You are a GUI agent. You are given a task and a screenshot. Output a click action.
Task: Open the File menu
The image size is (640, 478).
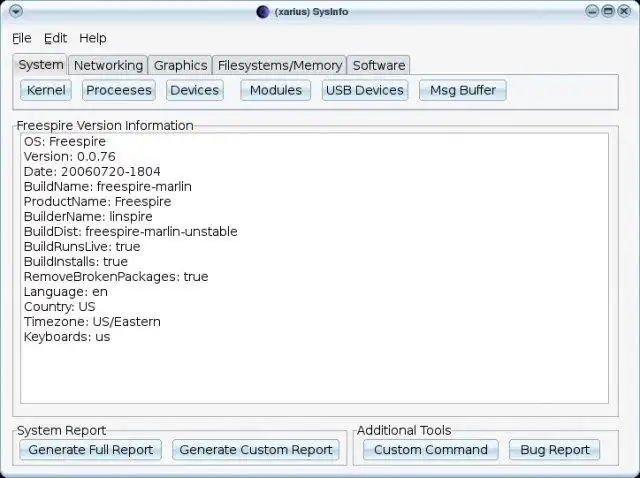coord(22,38)
